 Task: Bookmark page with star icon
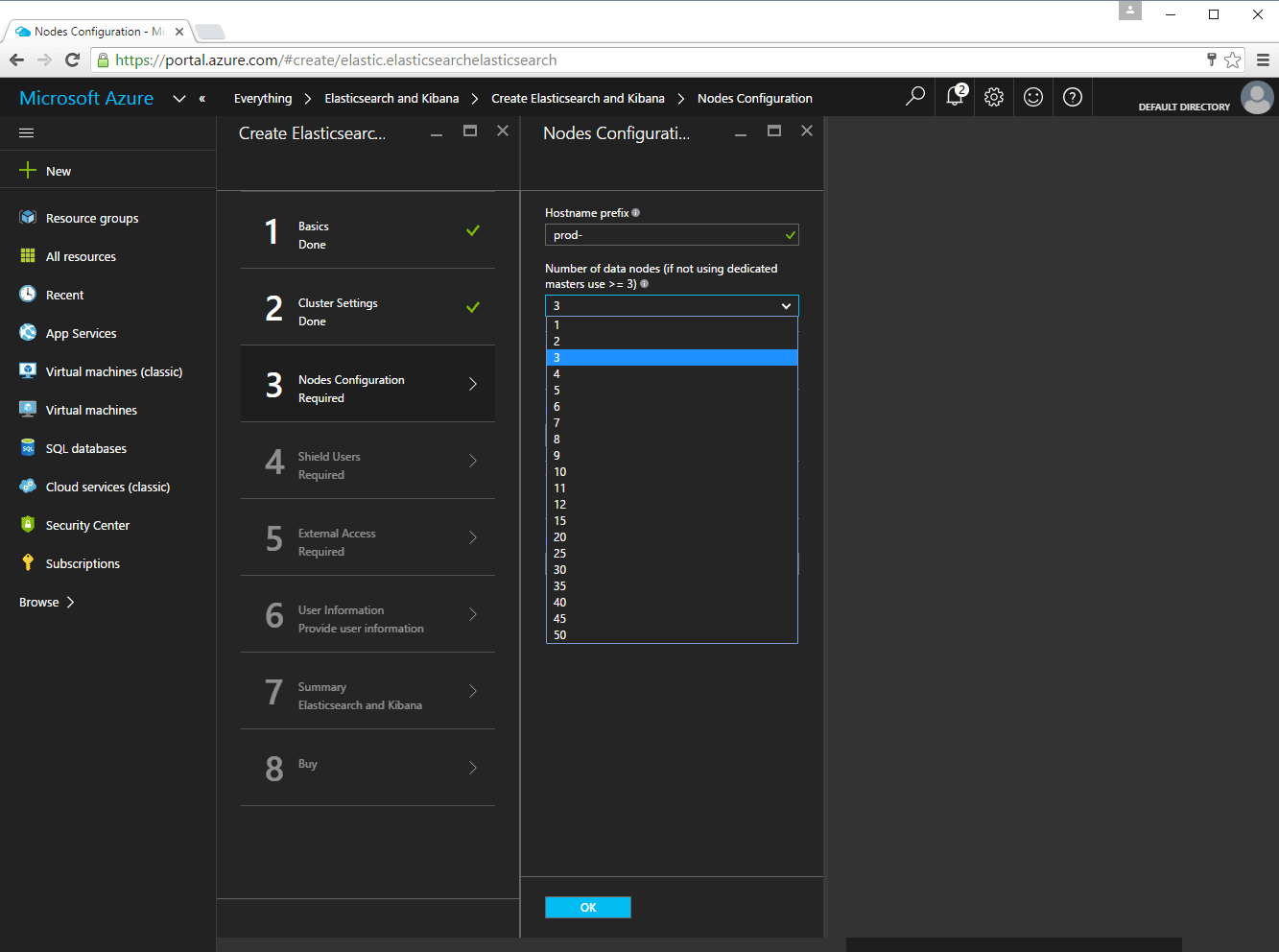point(1233,59)
